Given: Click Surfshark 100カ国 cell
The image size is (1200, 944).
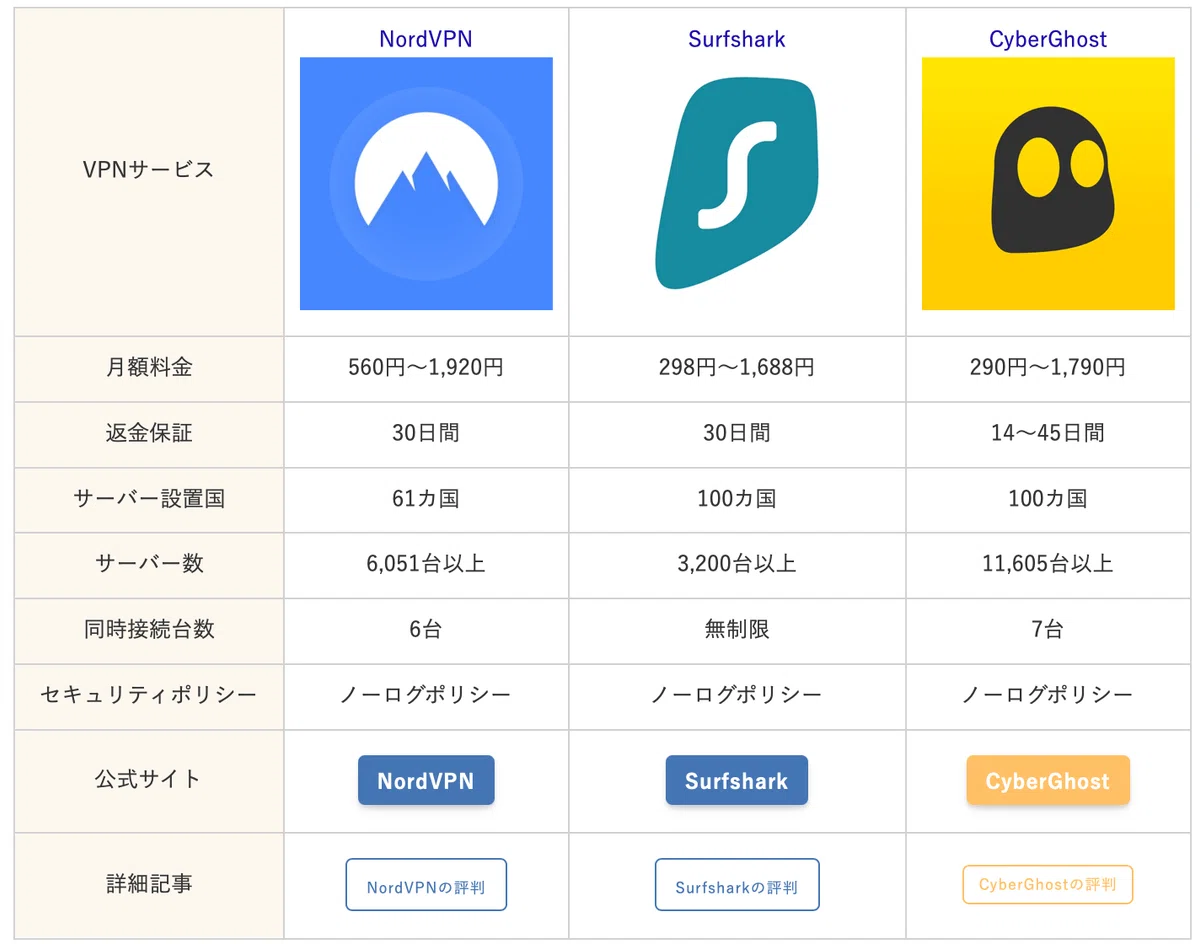Looking at the screenshot, I should pos(737,500).
